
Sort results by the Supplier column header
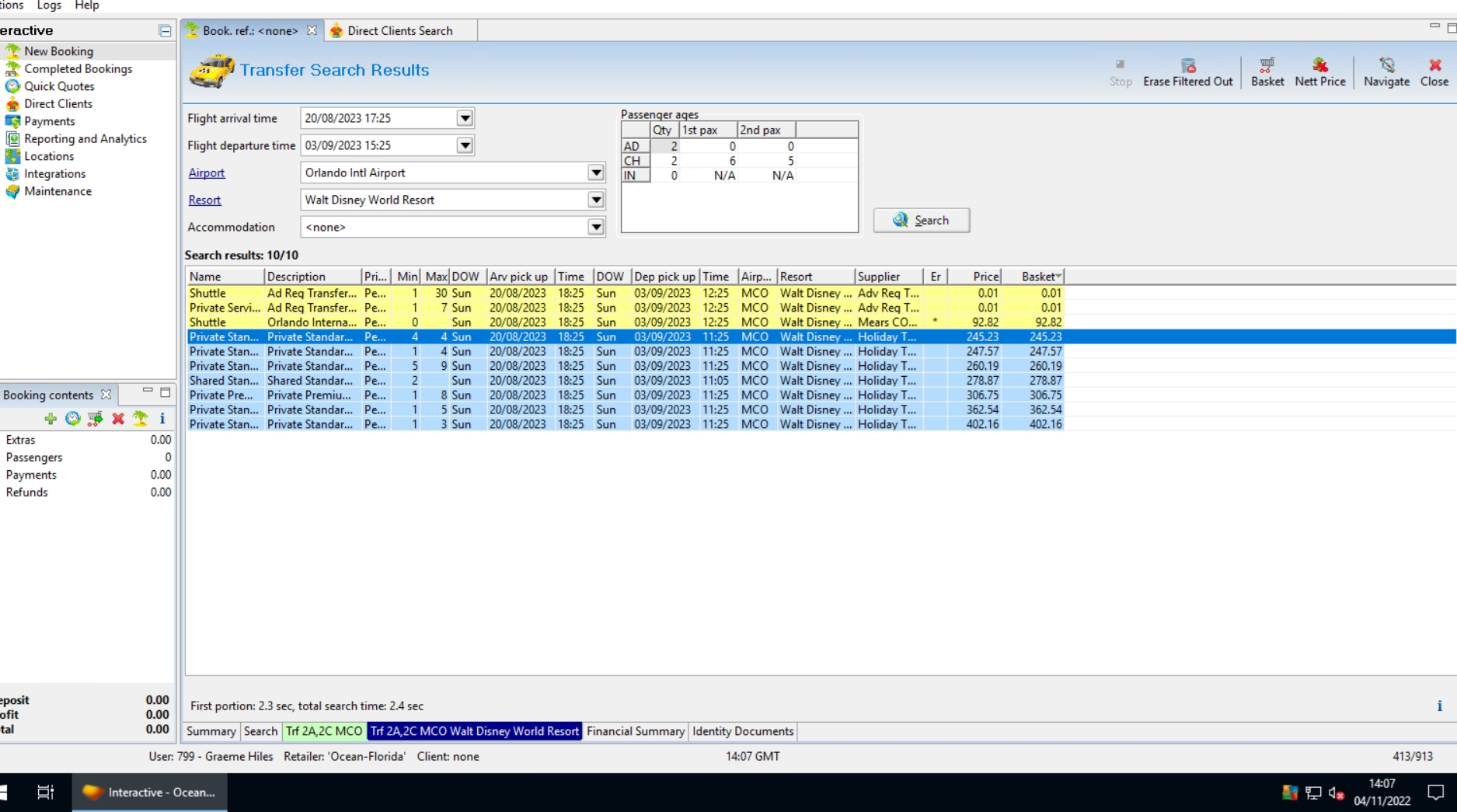tap(889, 277)
